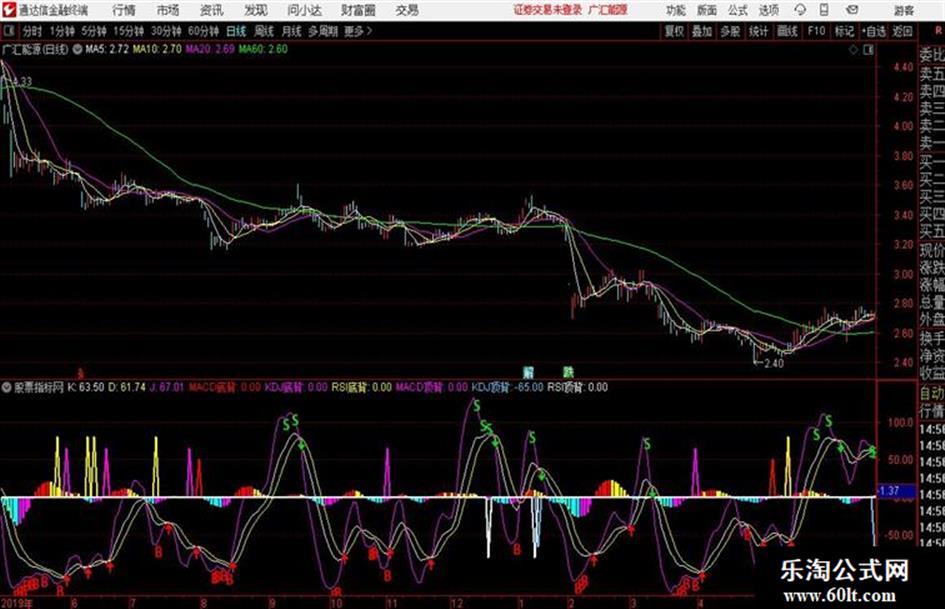Open the 市场 menu
The height and width of the screenshot is (609, 945).
[168, 10]
